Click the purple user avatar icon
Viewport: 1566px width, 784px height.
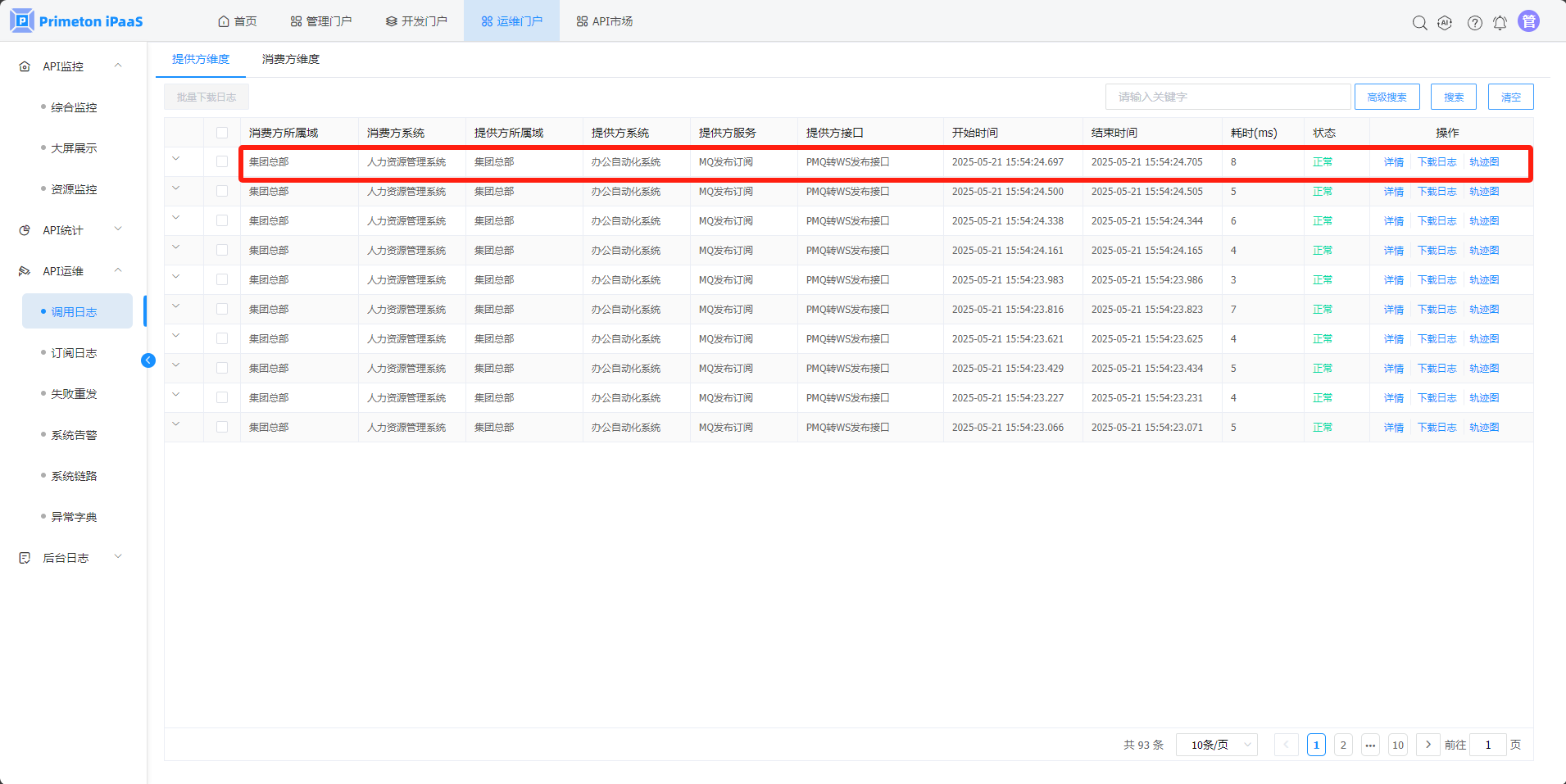pos(1528,22)
